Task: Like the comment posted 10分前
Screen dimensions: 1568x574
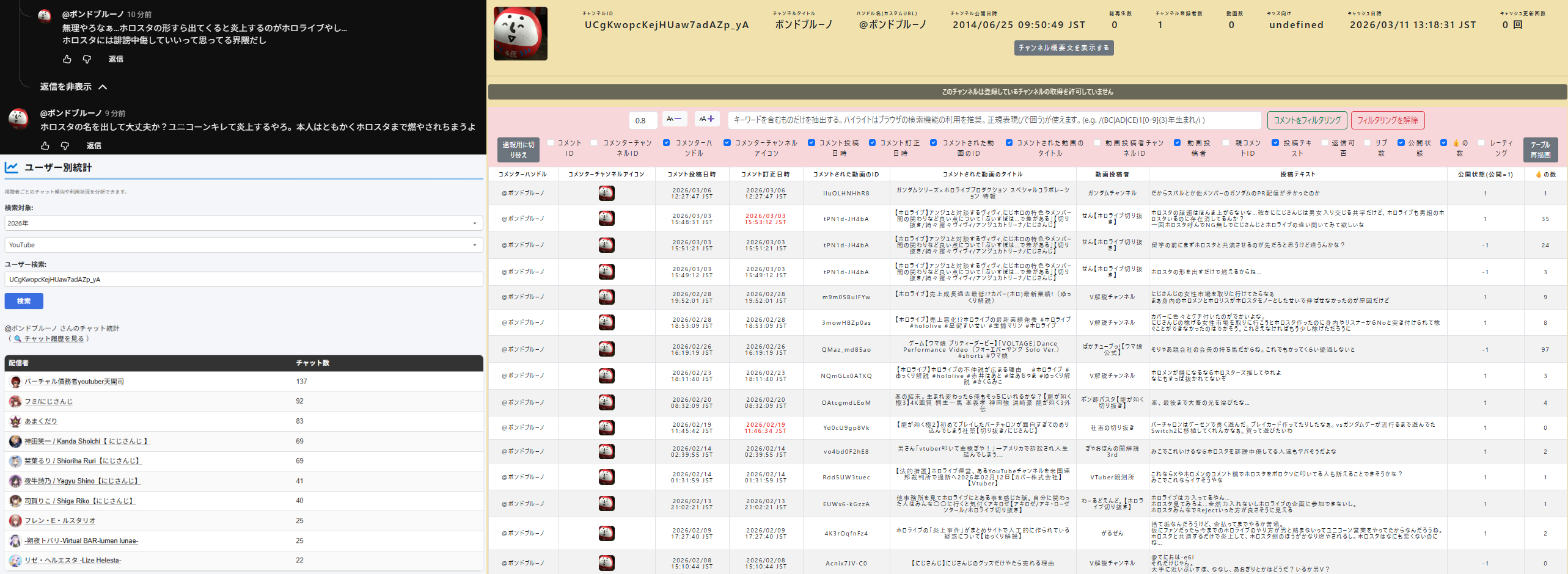Action: (67, 59)
